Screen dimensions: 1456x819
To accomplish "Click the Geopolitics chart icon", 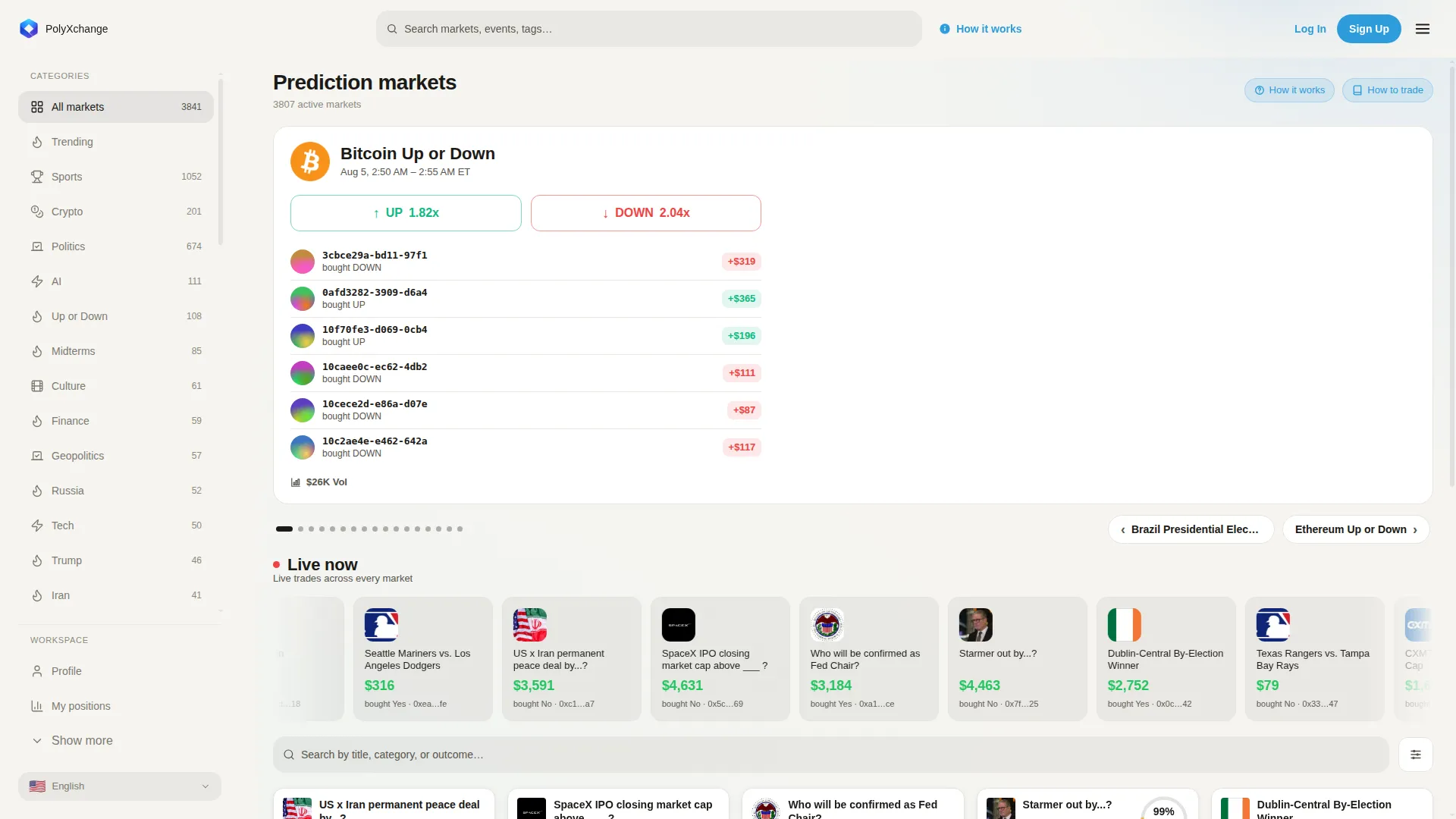I will click(37, 456).
